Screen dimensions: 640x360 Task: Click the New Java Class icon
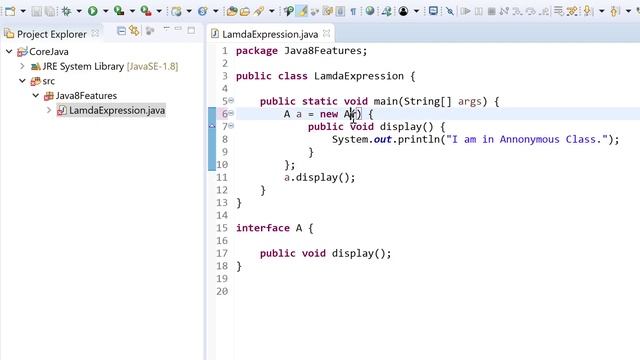(x=203, y=11)
